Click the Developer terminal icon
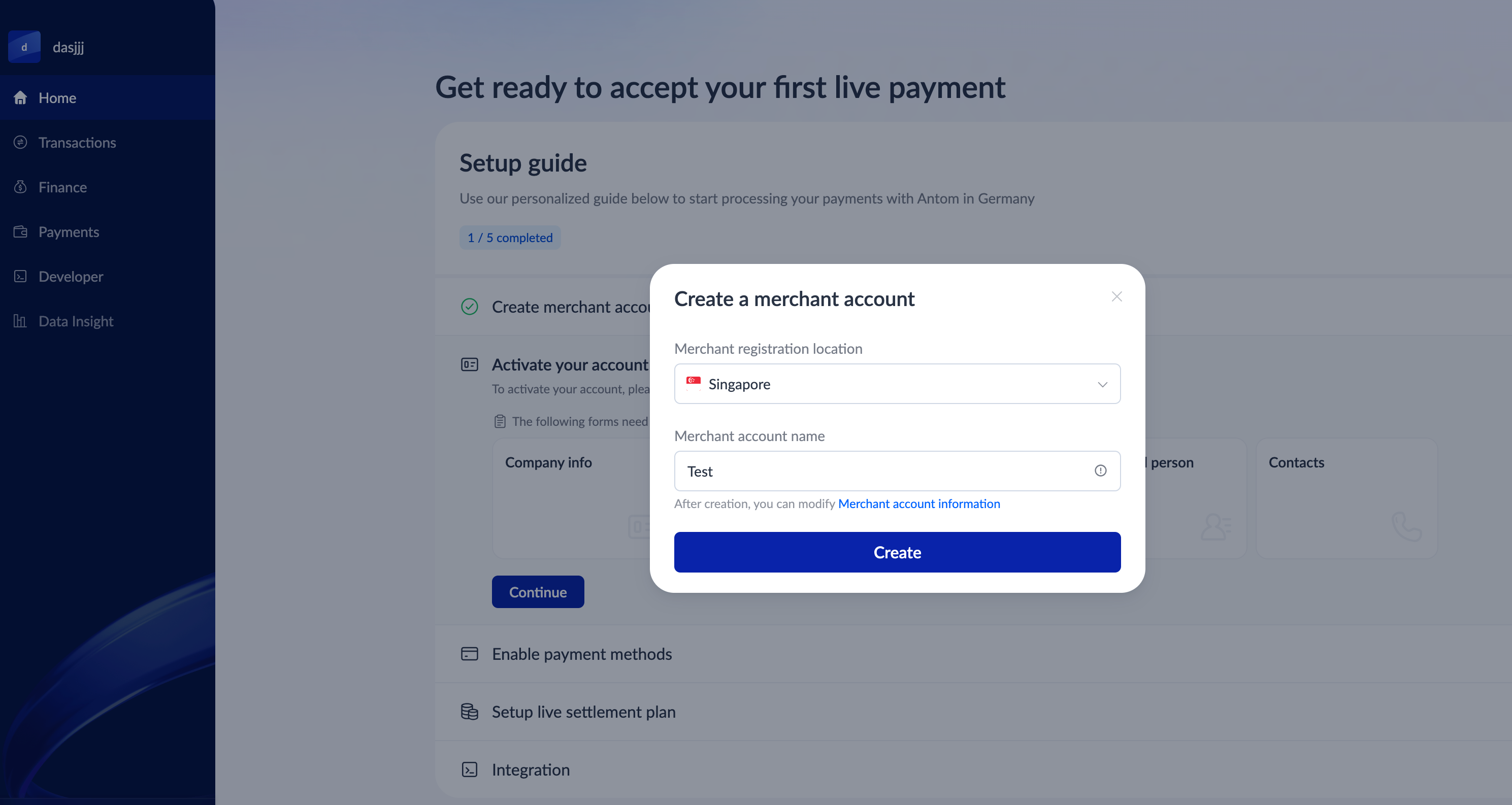The height and width of the screenshot is (805, 1512). tap(20, 276)
